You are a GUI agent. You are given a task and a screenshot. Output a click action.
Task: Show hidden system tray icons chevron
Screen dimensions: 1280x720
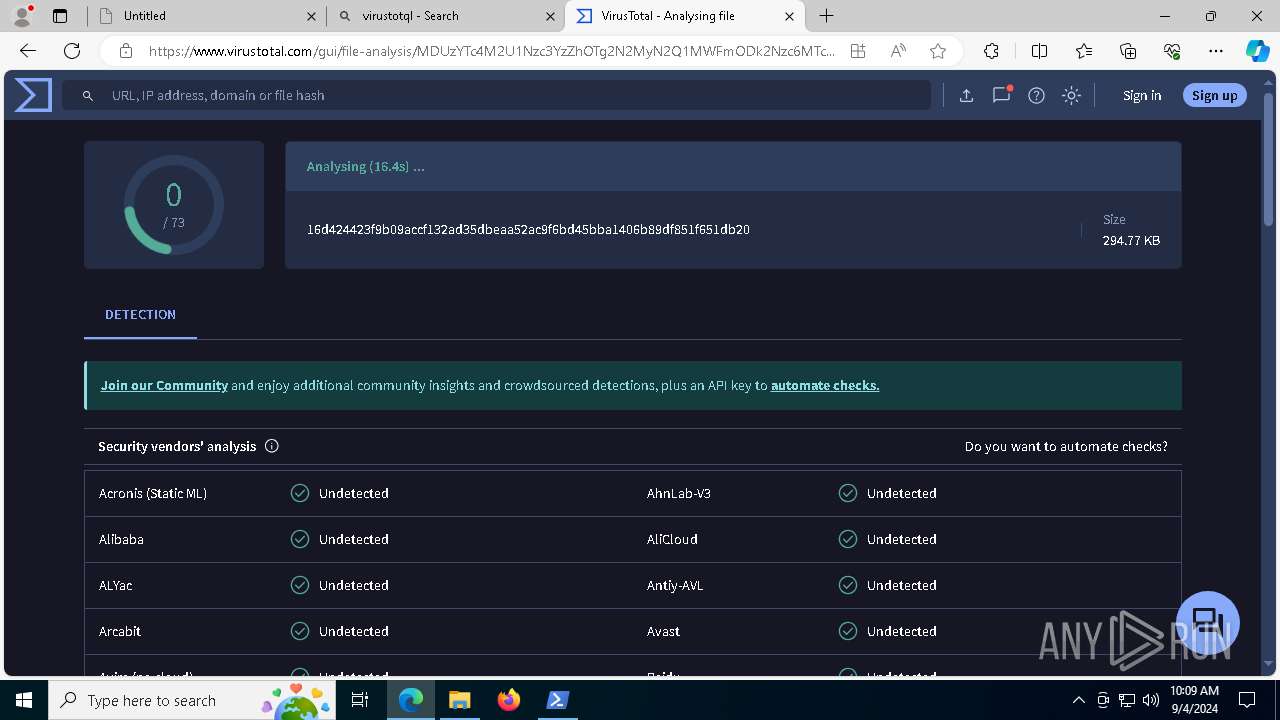1078,700
